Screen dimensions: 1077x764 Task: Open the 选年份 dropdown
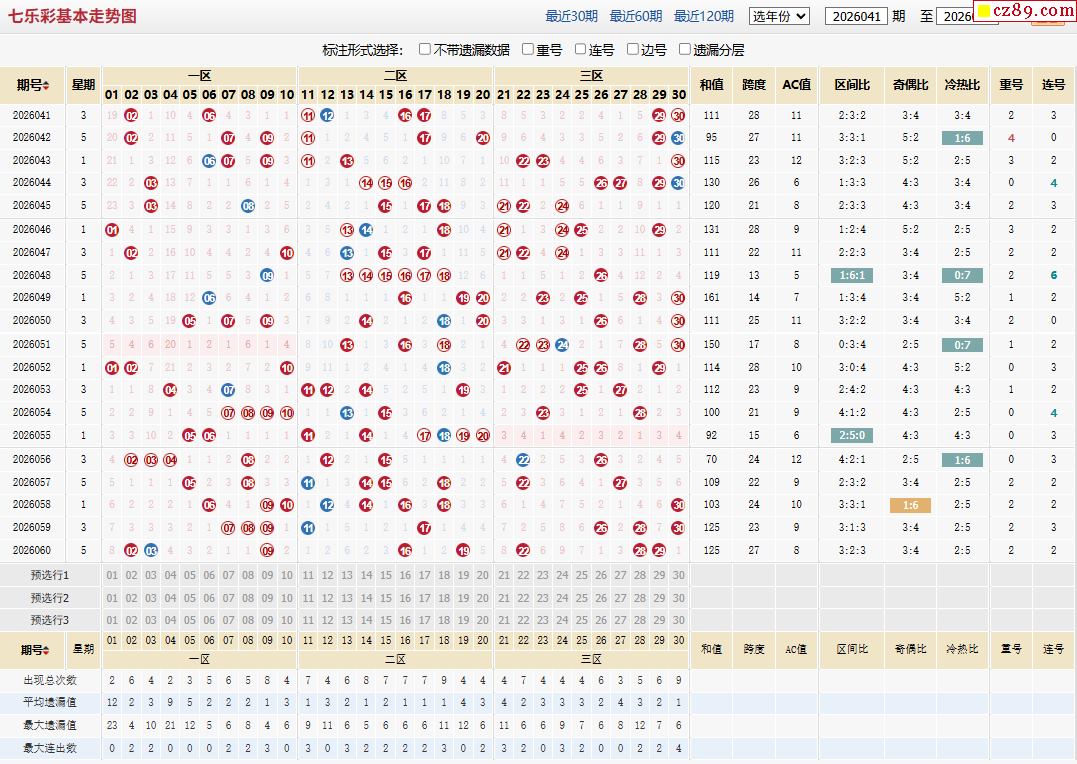[x=780, y=16]
